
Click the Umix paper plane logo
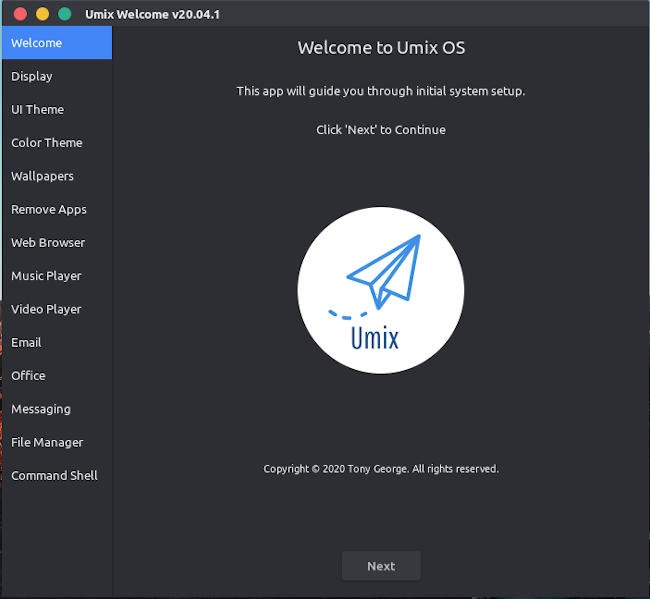click(381, 290)
